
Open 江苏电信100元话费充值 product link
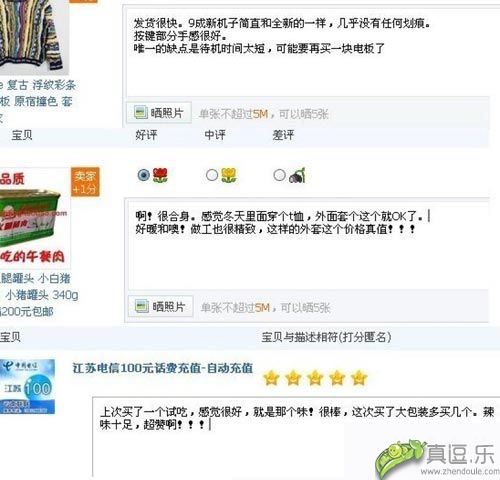[x=163, y=368]
